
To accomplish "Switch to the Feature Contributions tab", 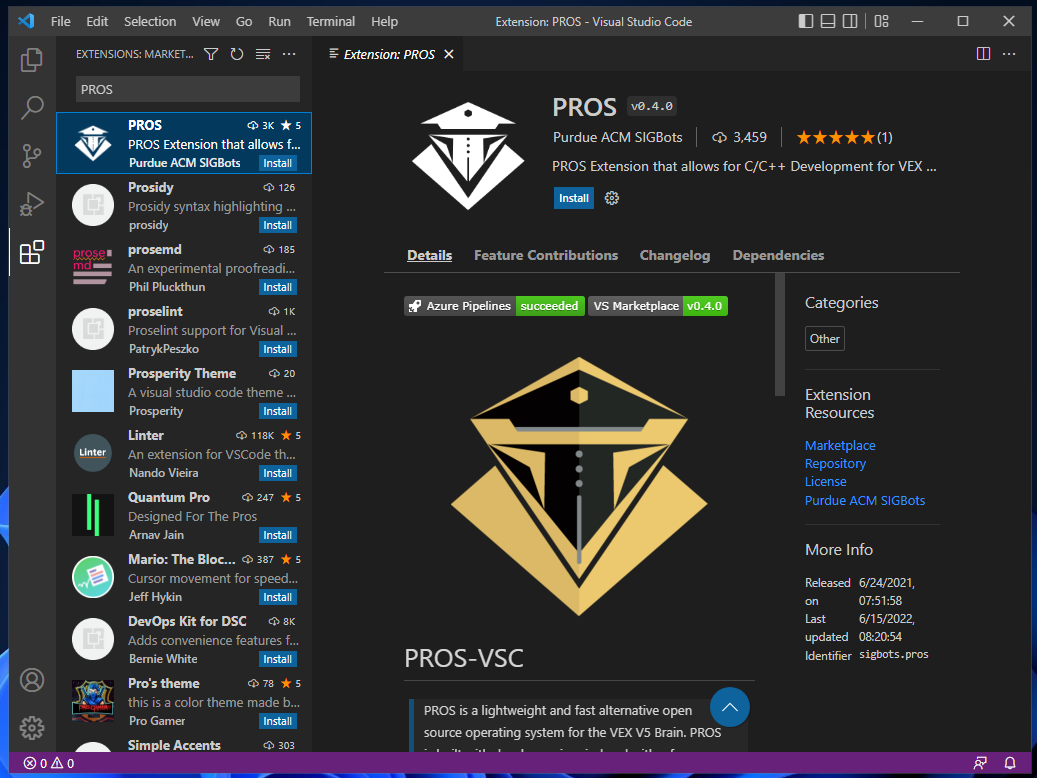I will [x=546, y=255].
